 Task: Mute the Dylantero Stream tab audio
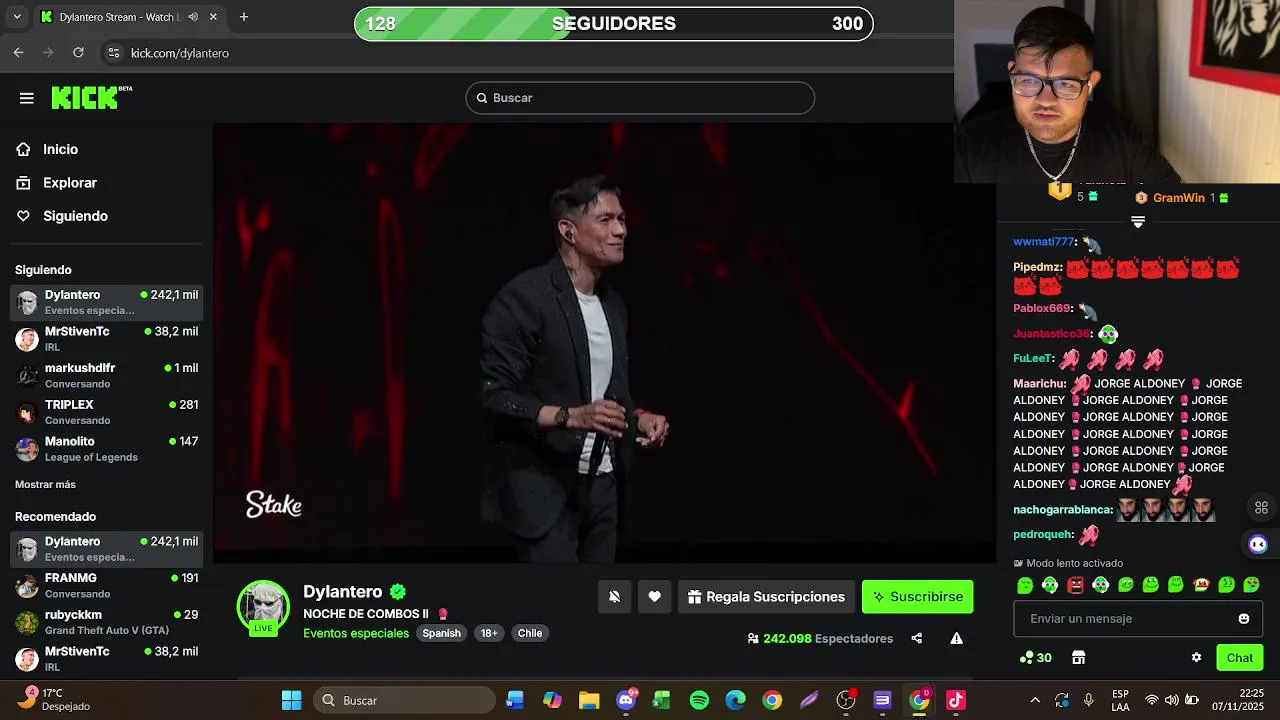click(192, 17)
